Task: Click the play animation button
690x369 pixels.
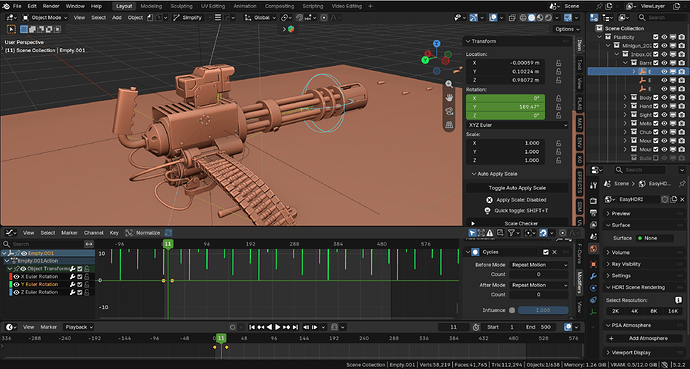Action: coord(278,327)
